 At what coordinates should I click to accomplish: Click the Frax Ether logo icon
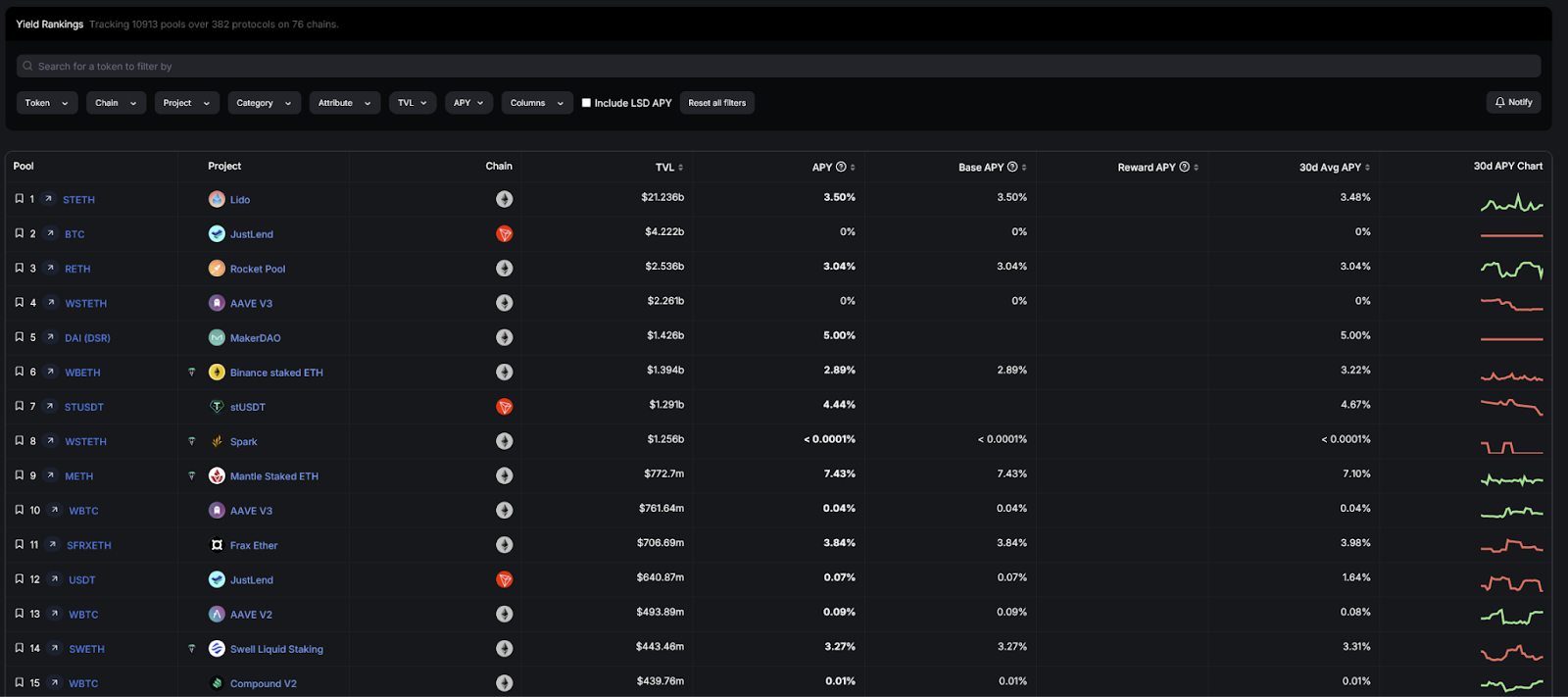click(x=217, y=545)
